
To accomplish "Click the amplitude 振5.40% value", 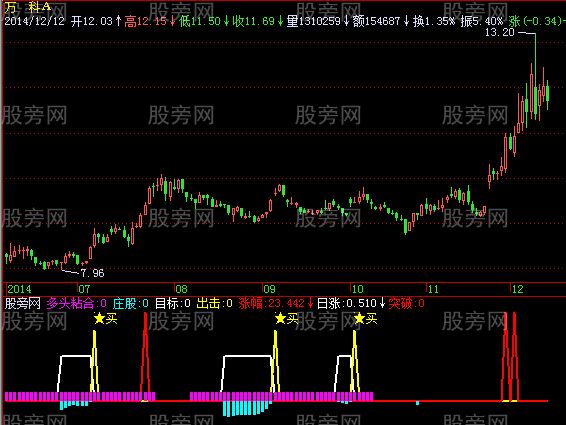I will pos(482,21).
